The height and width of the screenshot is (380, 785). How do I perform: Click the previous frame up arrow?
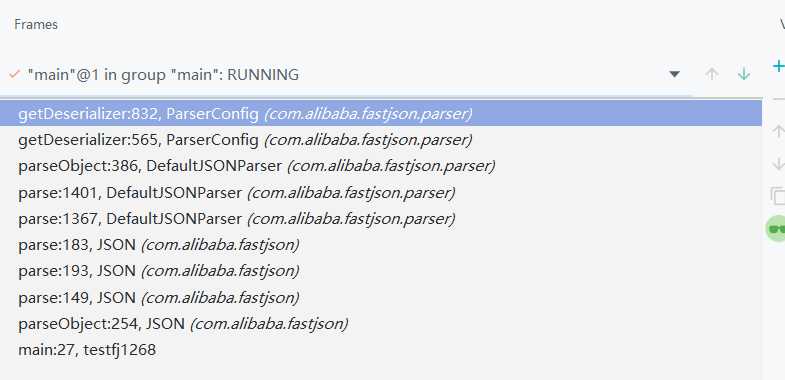tap(711, 74)
